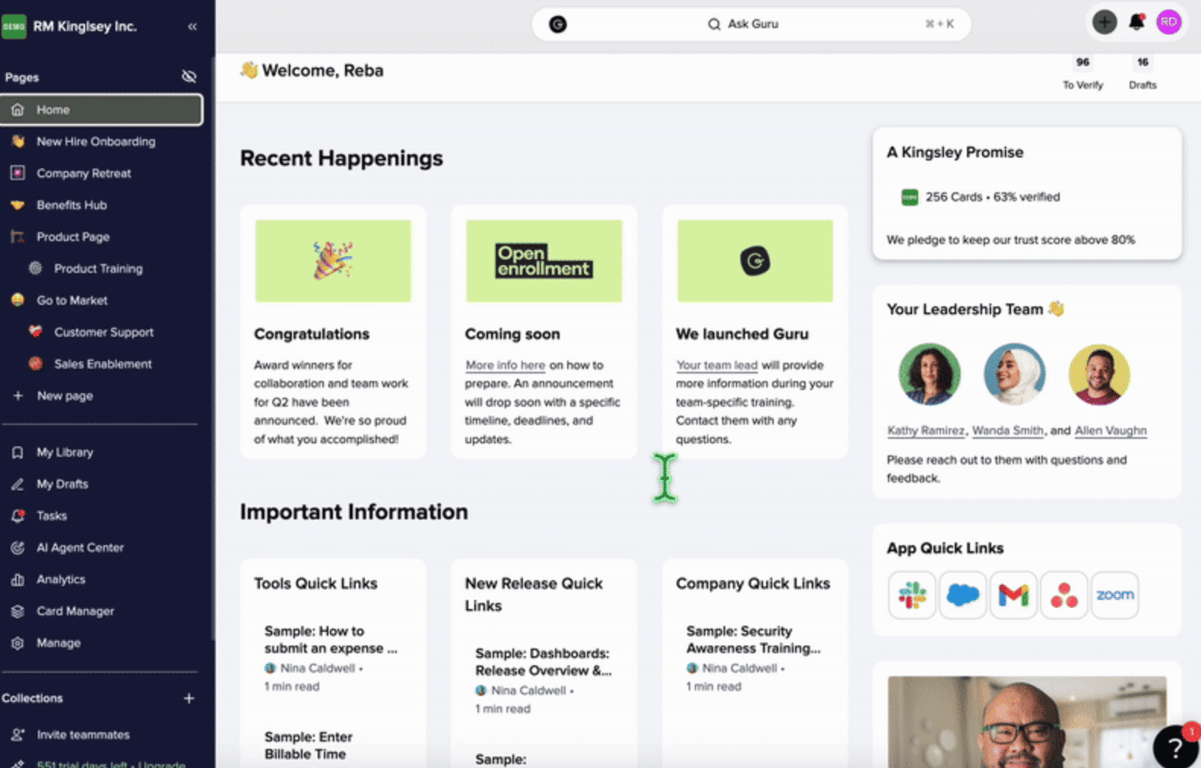1201x768 pixels.
Task: Open AI Agent Center icon
Action: click(17, 548)
